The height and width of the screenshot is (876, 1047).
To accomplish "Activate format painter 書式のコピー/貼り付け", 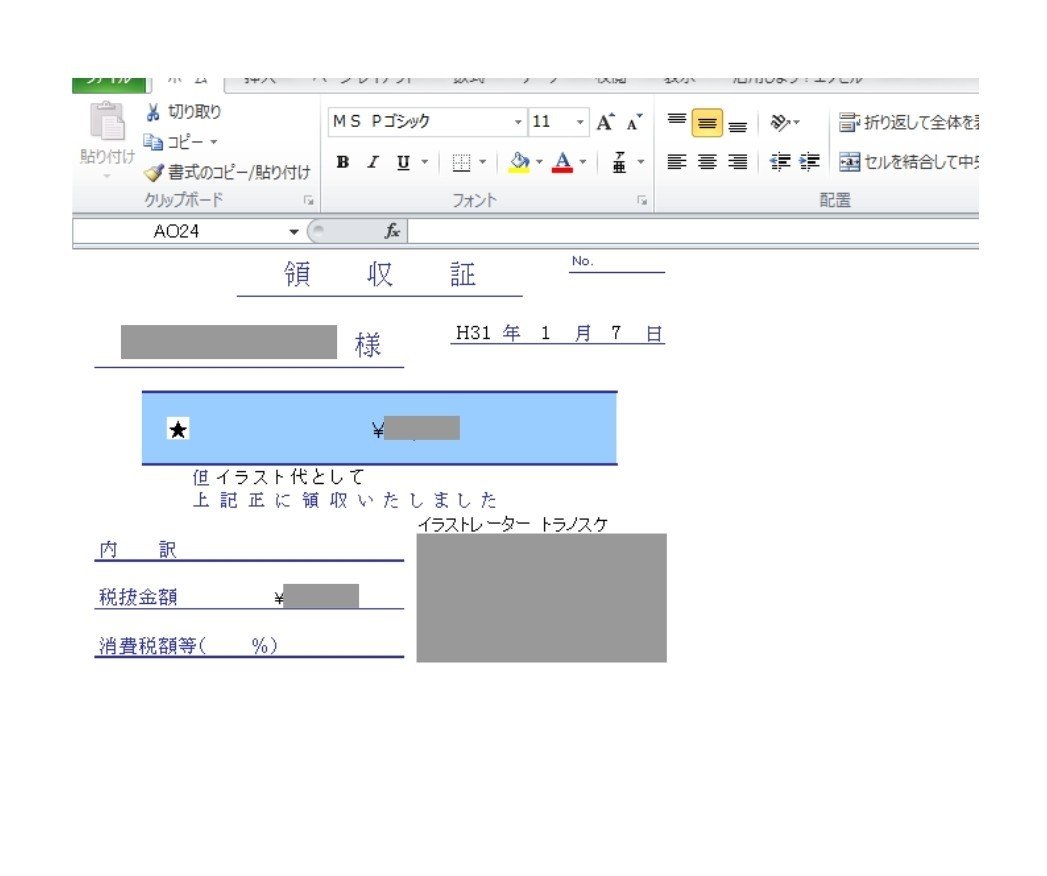I will pyautogui.click(x=227, y=173).
